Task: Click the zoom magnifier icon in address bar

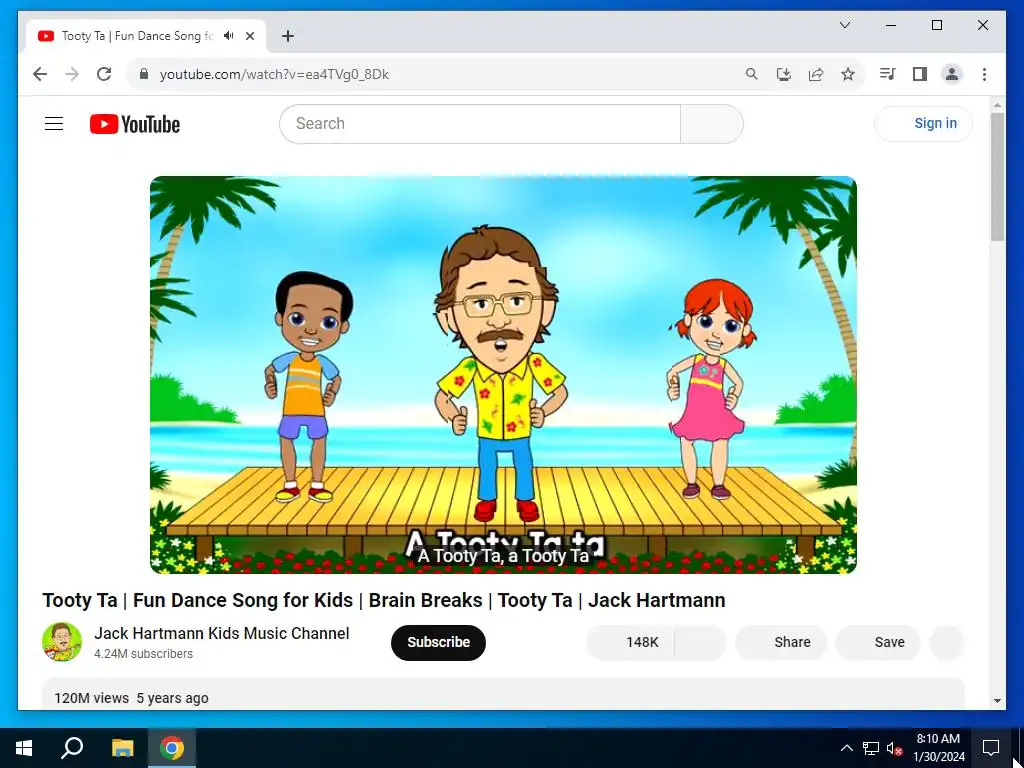Action: tap(752, 74)
